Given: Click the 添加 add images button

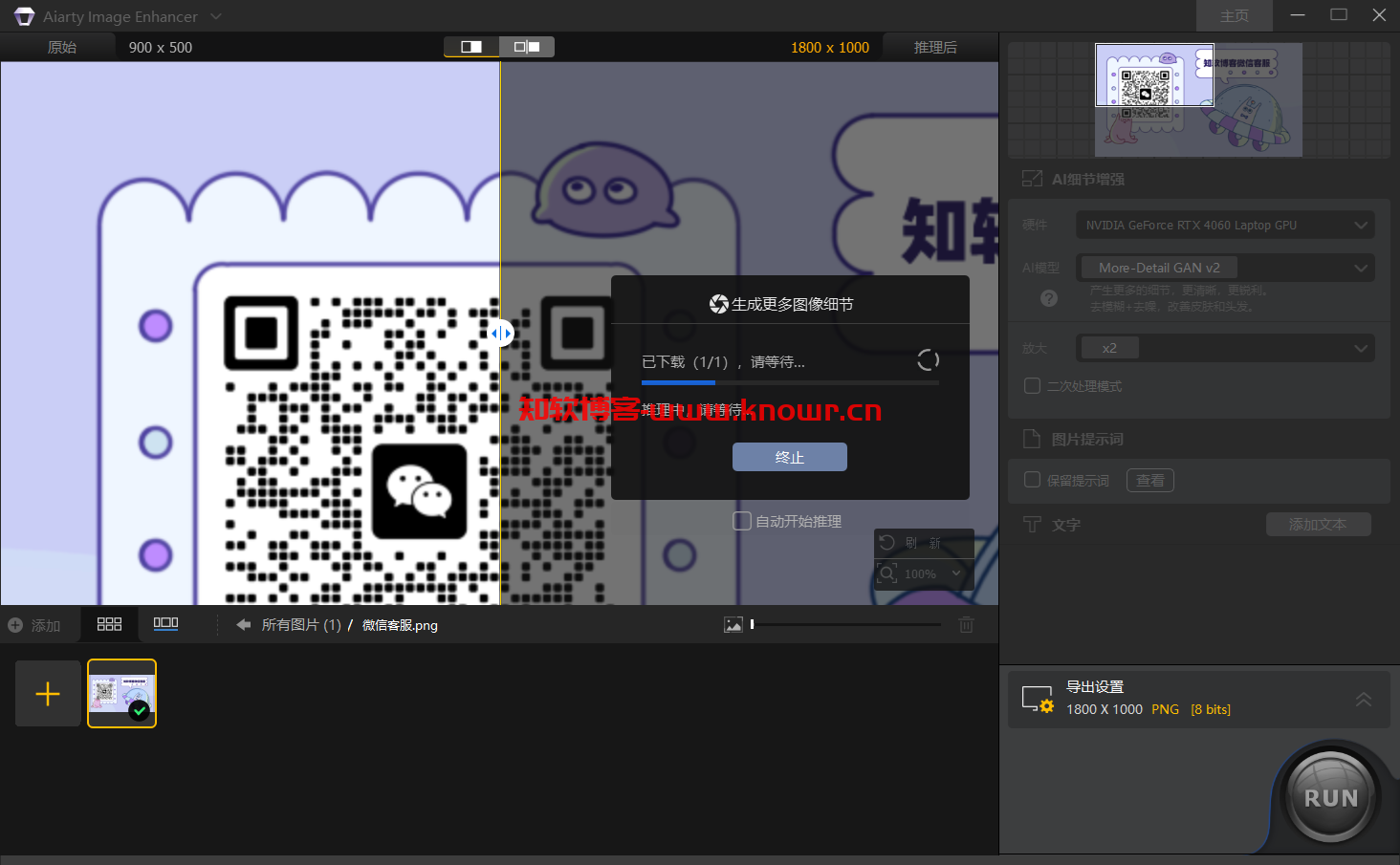Looking at the screenshot, I should click(34, 625).
